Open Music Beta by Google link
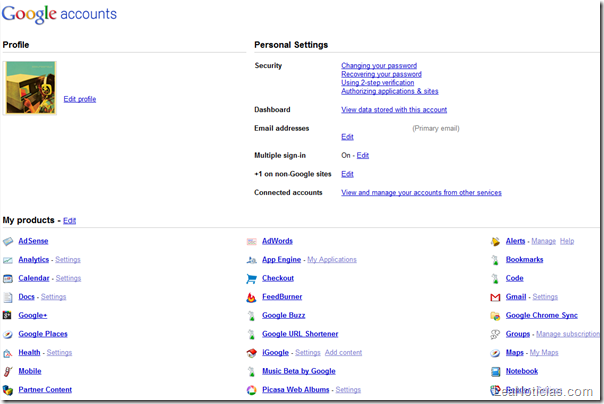 [x=299, y=371]
